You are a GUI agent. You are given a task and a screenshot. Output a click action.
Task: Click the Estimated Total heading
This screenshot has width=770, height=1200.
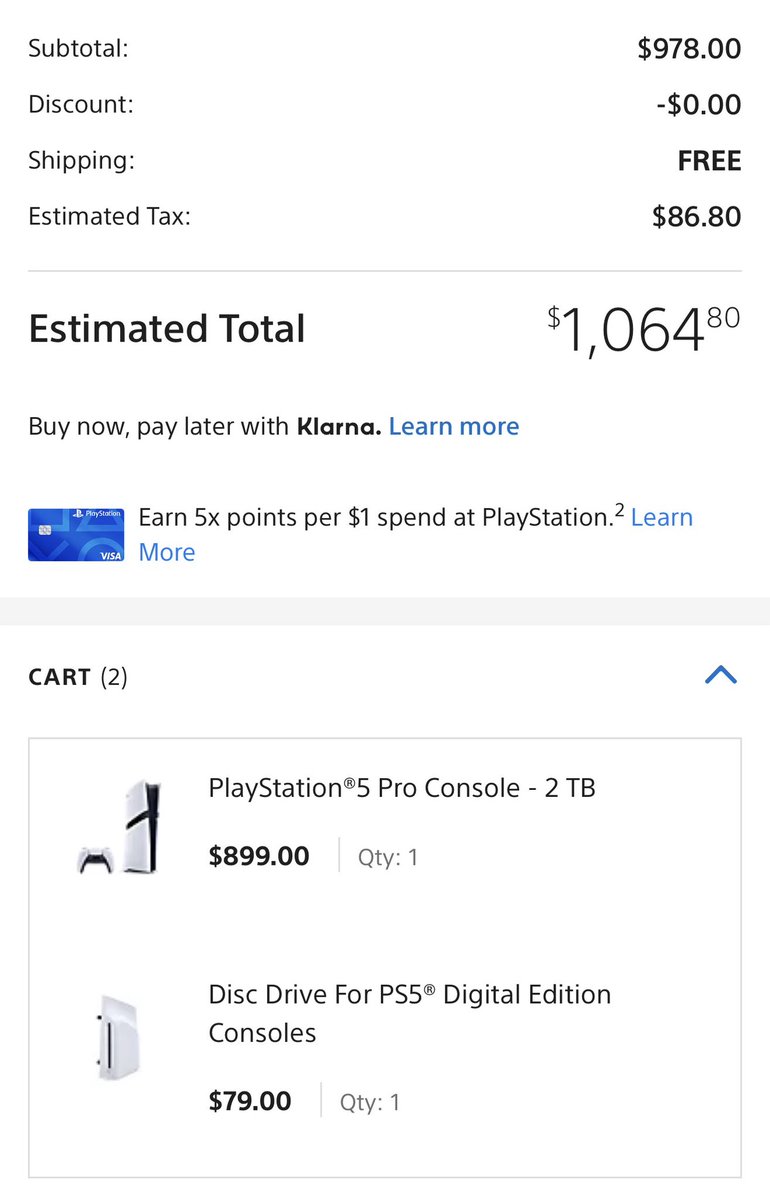pos(167,329)
